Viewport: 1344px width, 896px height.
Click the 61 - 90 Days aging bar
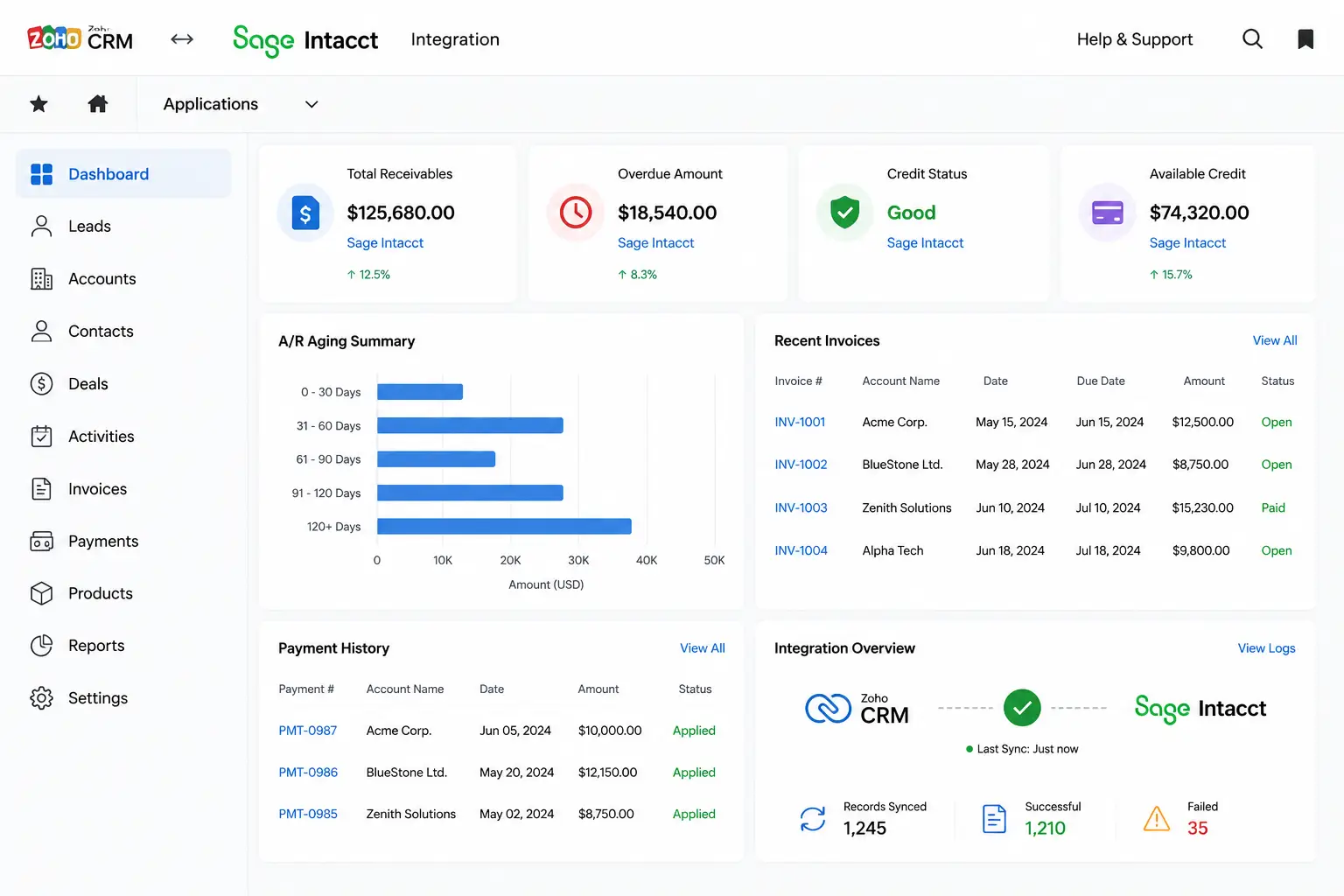click(436, 458)
